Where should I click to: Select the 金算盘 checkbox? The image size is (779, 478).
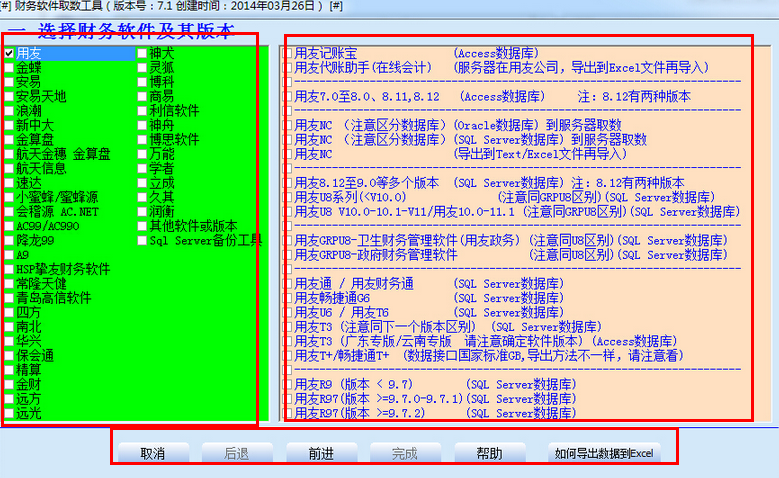tap(9, 140)
